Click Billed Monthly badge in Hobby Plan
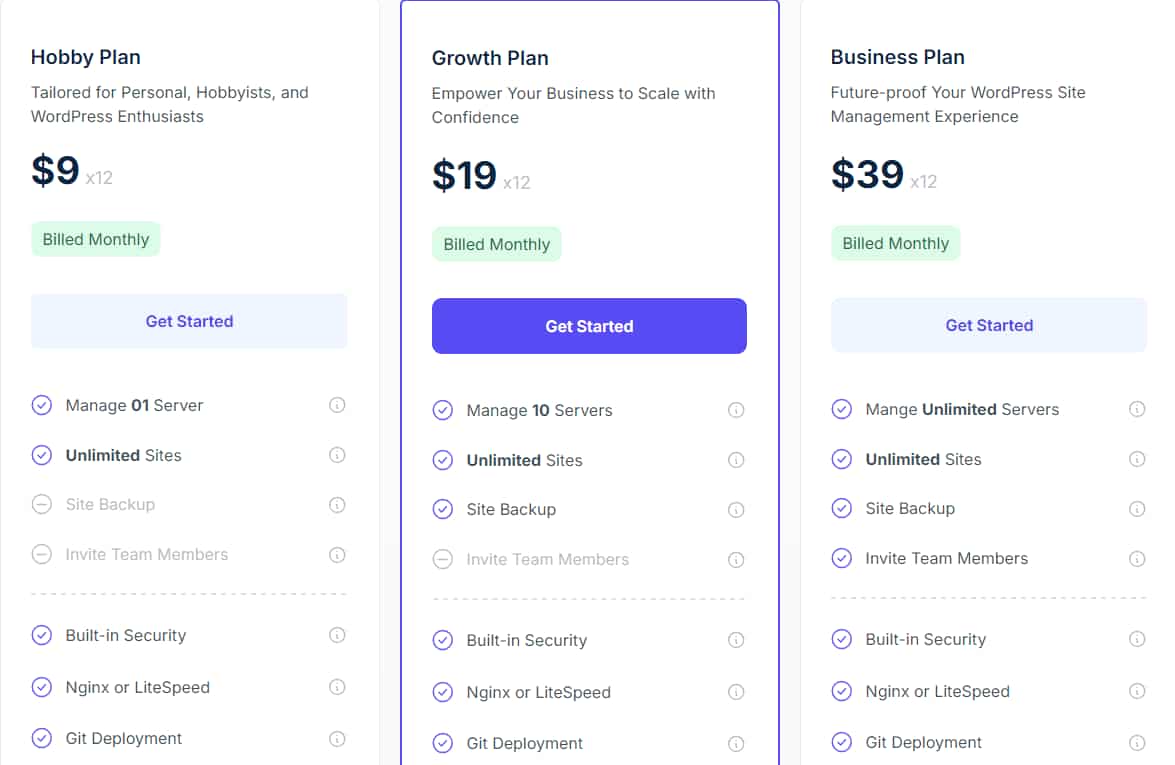The image size is (1175, 765). click(x=96, y=239)
